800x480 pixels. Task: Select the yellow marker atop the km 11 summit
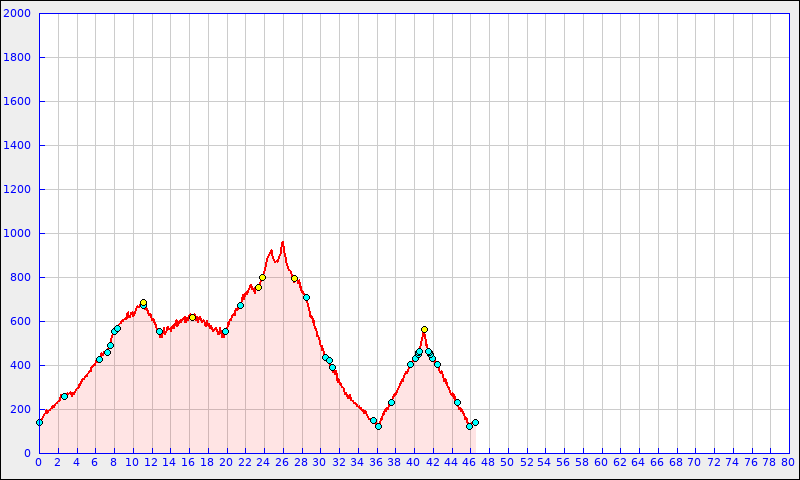tap(143, 302)
